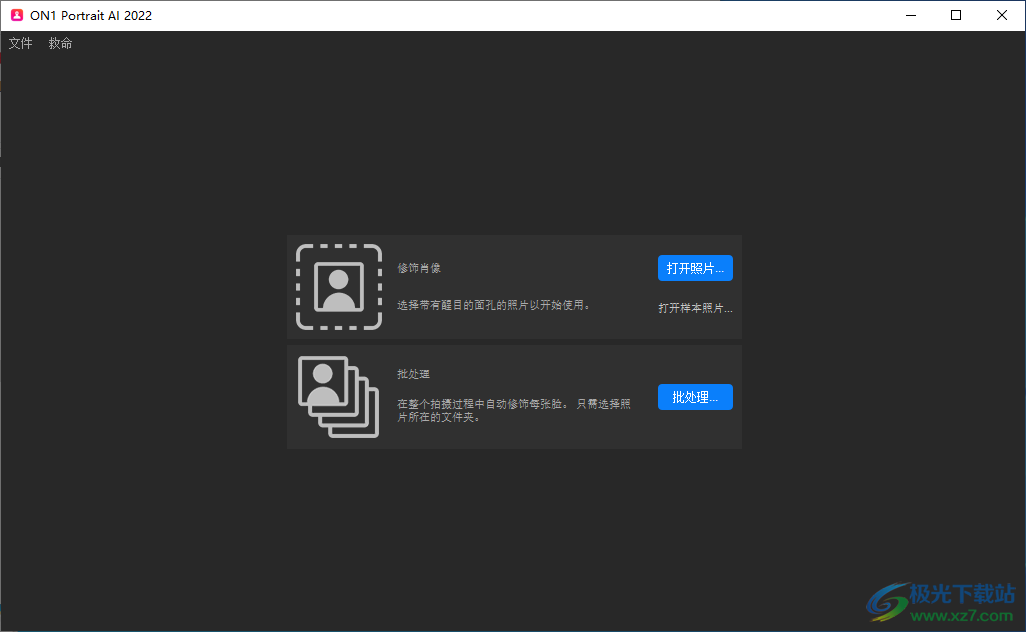This screenshot has width=1026, height=632.
Task: Click the ON1 Portrait AI app icon
Action: (x=17, y=15)
